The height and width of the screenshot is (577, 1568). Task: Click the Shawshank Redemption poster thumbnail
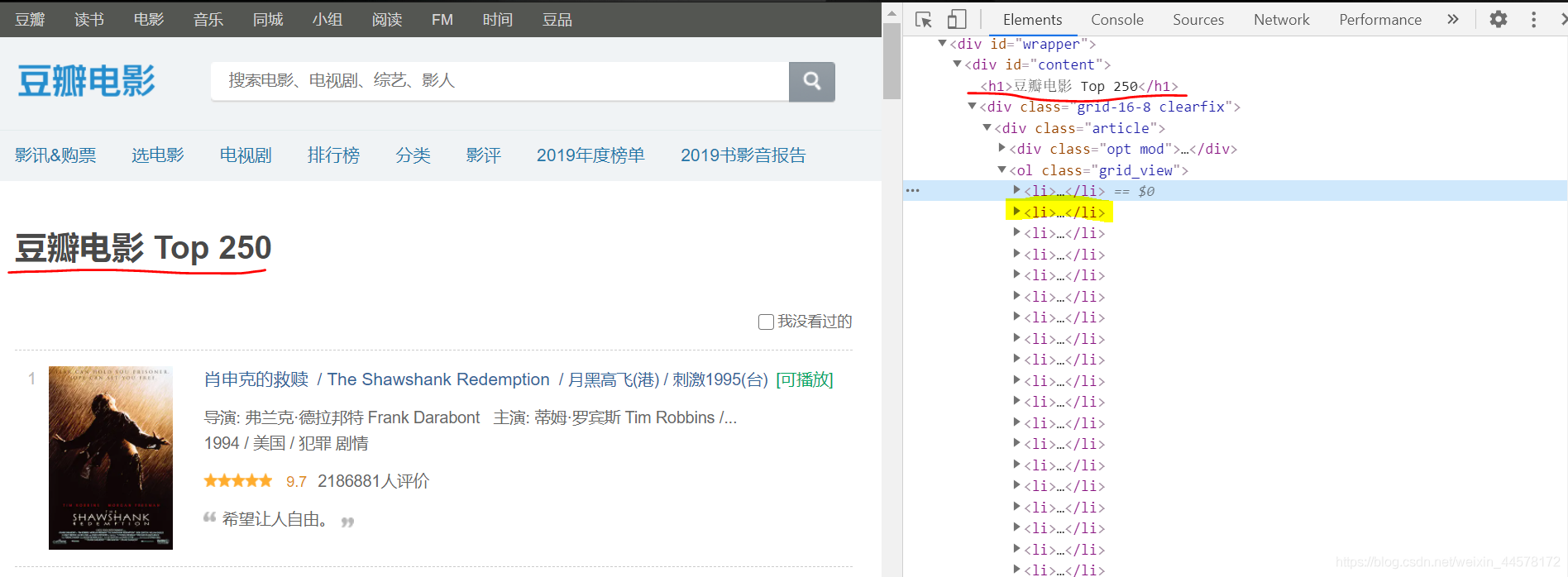point(111,458)
